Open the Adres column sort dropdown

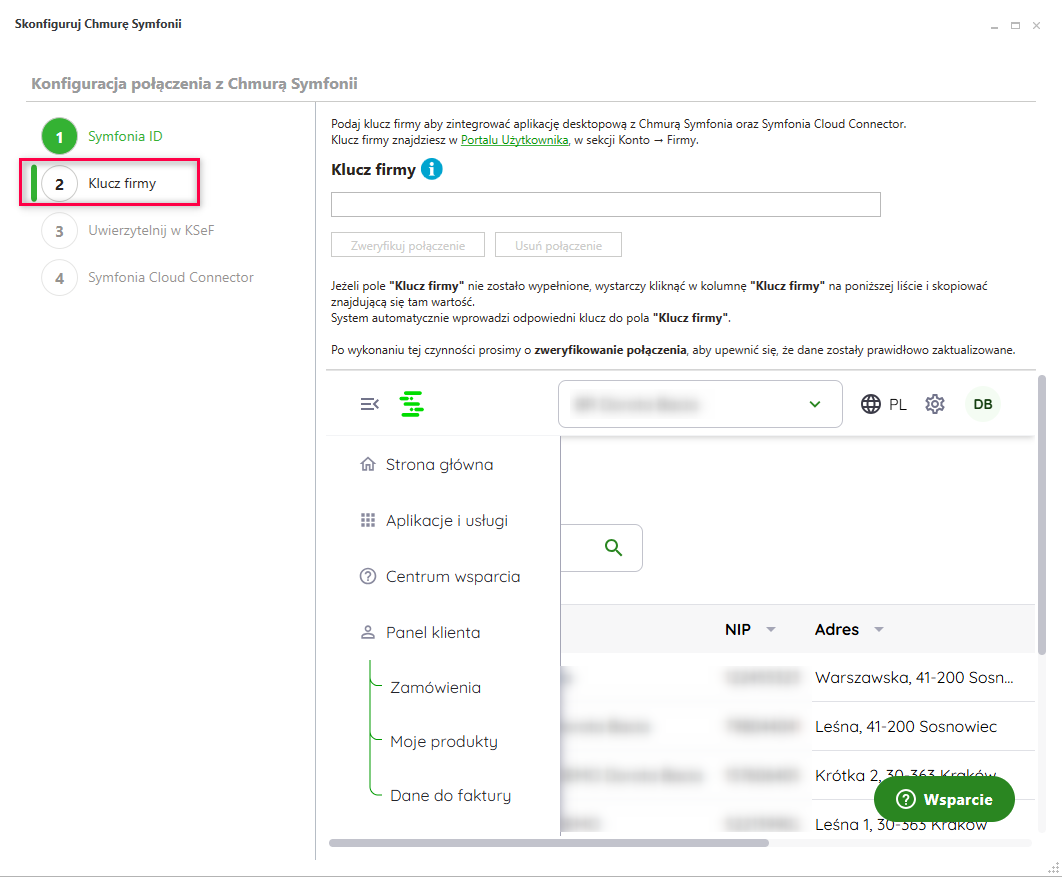pos(879,630)
